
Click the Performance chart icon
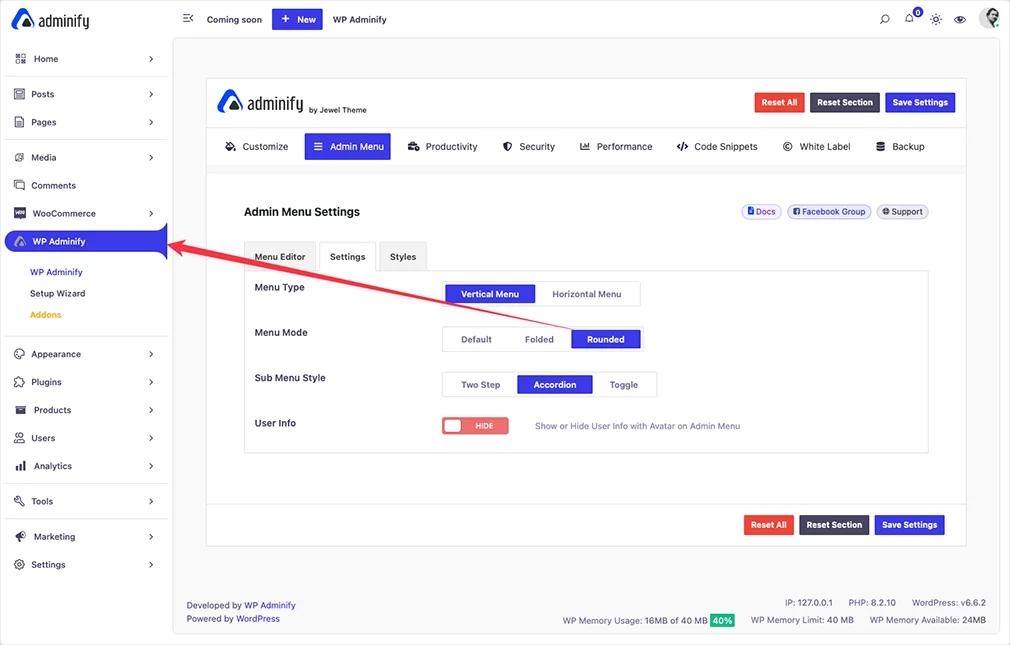[584, 146]
